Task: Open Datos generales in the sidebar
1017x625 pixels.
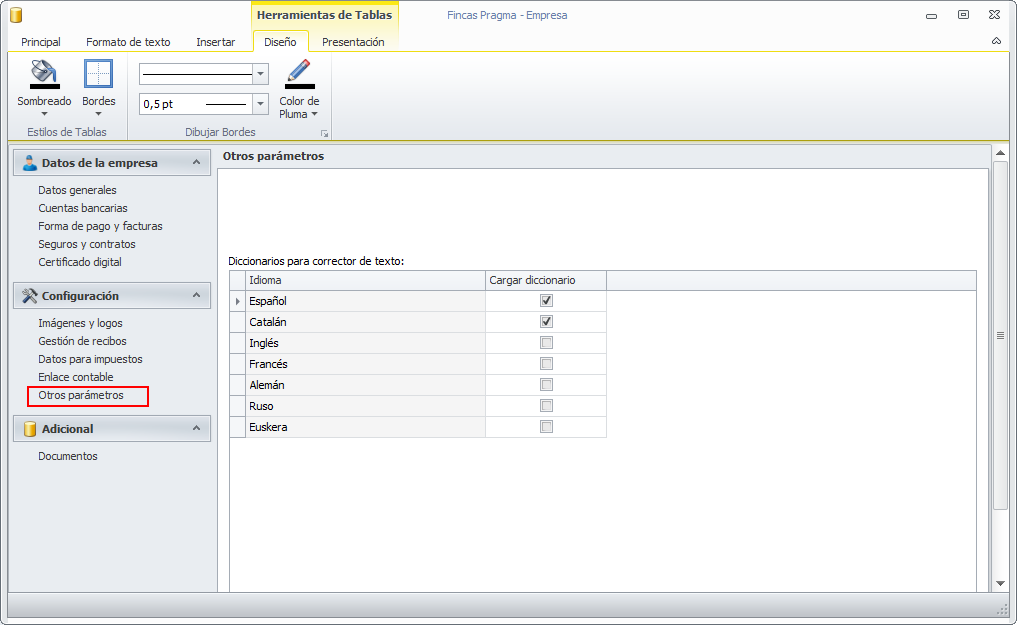Action: [77, 190]
